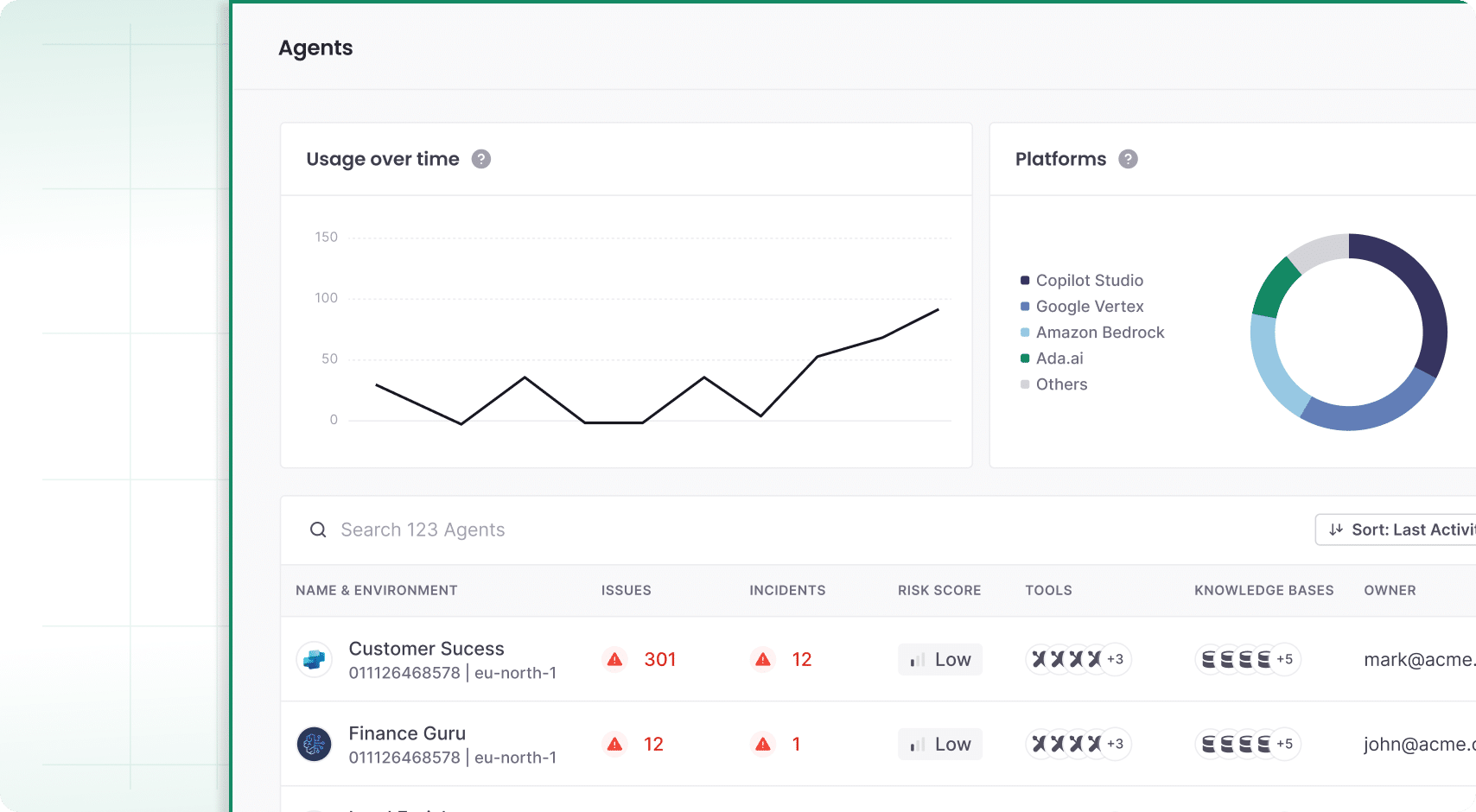This screenshot has height=812, width=1476.
Task: Click the Finance Guru agent avatar icon
Action: (315, 744)
